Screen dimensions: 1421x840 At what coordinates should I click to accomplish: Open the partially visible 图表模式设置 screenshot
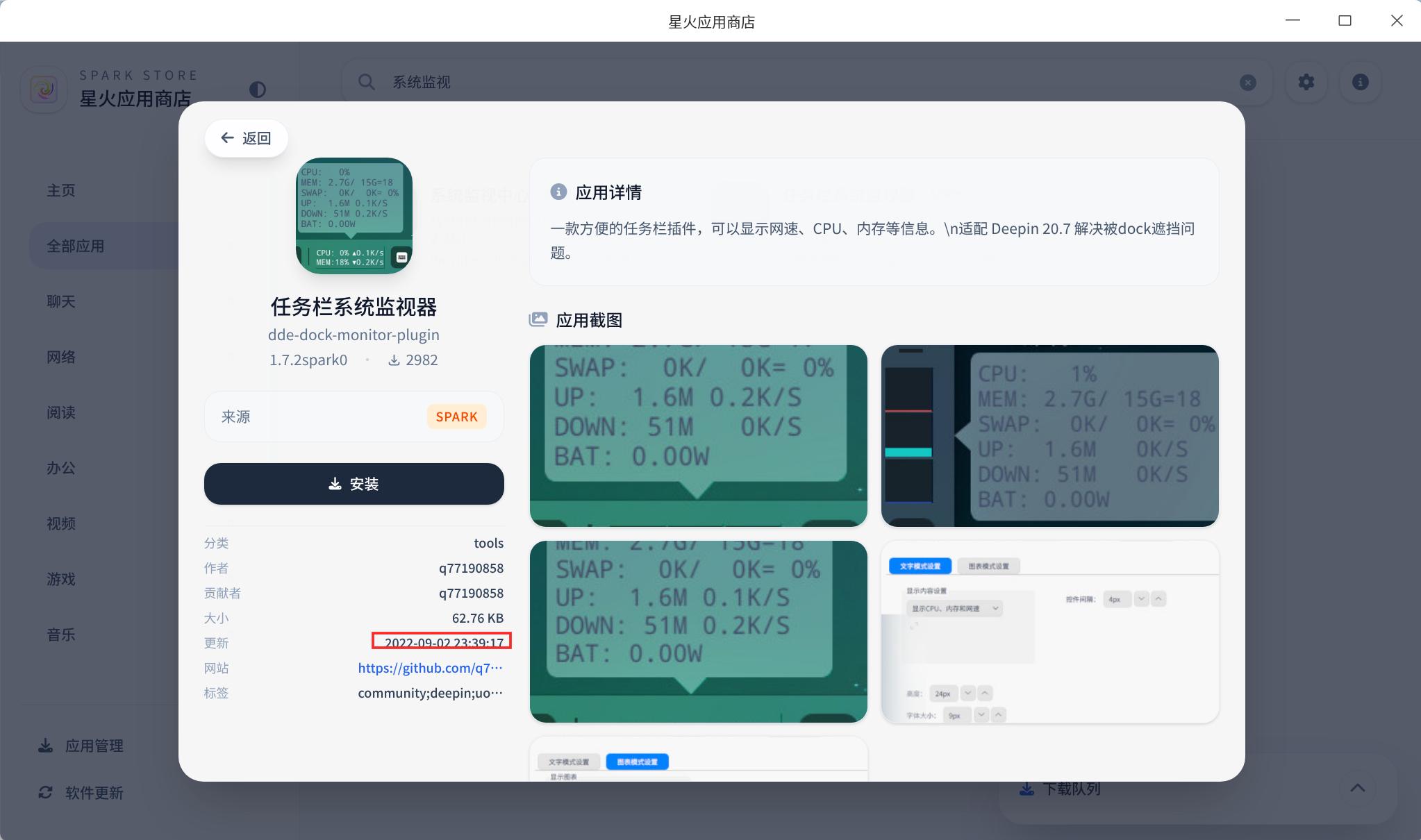(x=699, y=759)
